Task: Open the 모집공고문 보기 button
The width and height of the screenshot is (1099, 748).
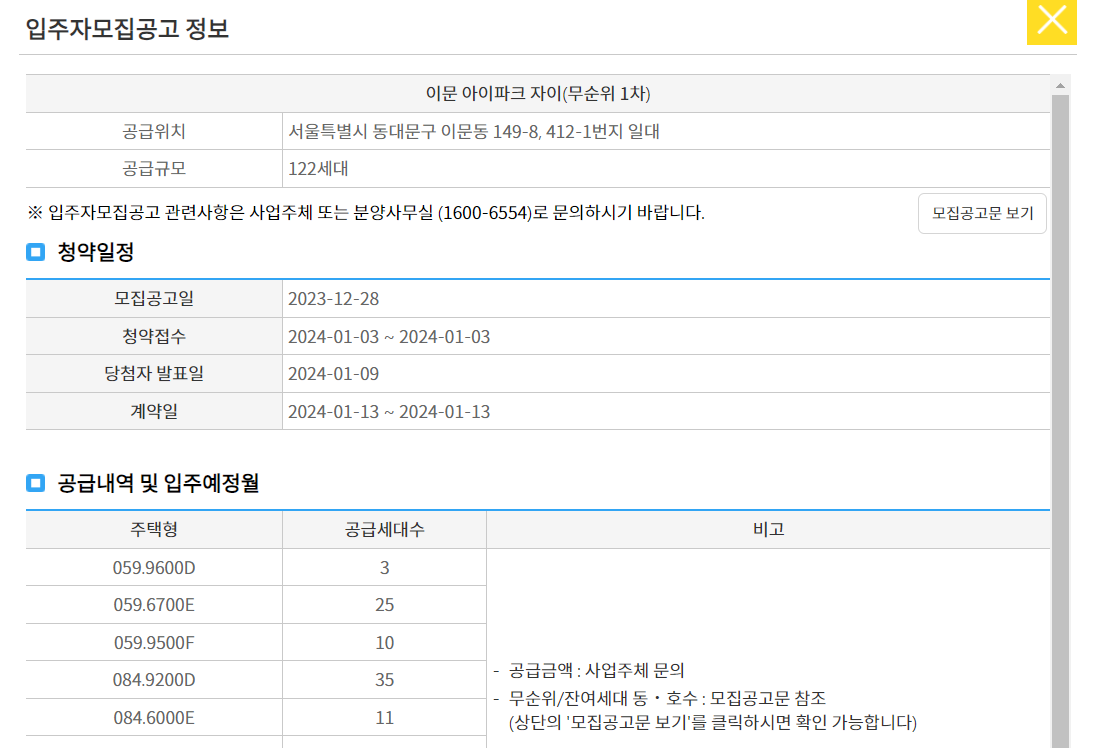Action: tap(982, 213)
